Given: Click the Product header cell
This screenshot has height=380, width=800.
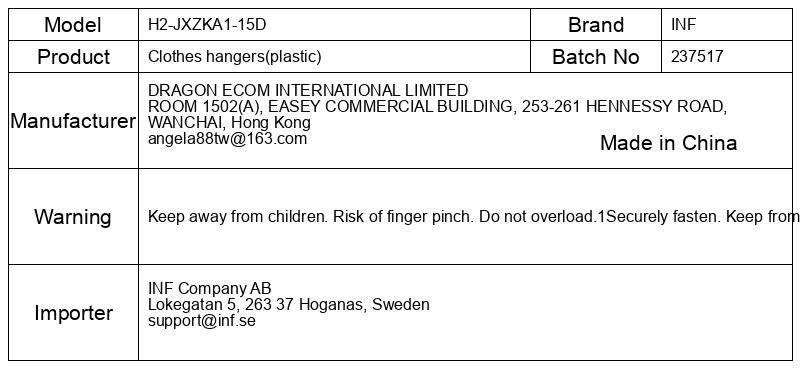Looking at the screenshot, I should [x=73, y=56].
